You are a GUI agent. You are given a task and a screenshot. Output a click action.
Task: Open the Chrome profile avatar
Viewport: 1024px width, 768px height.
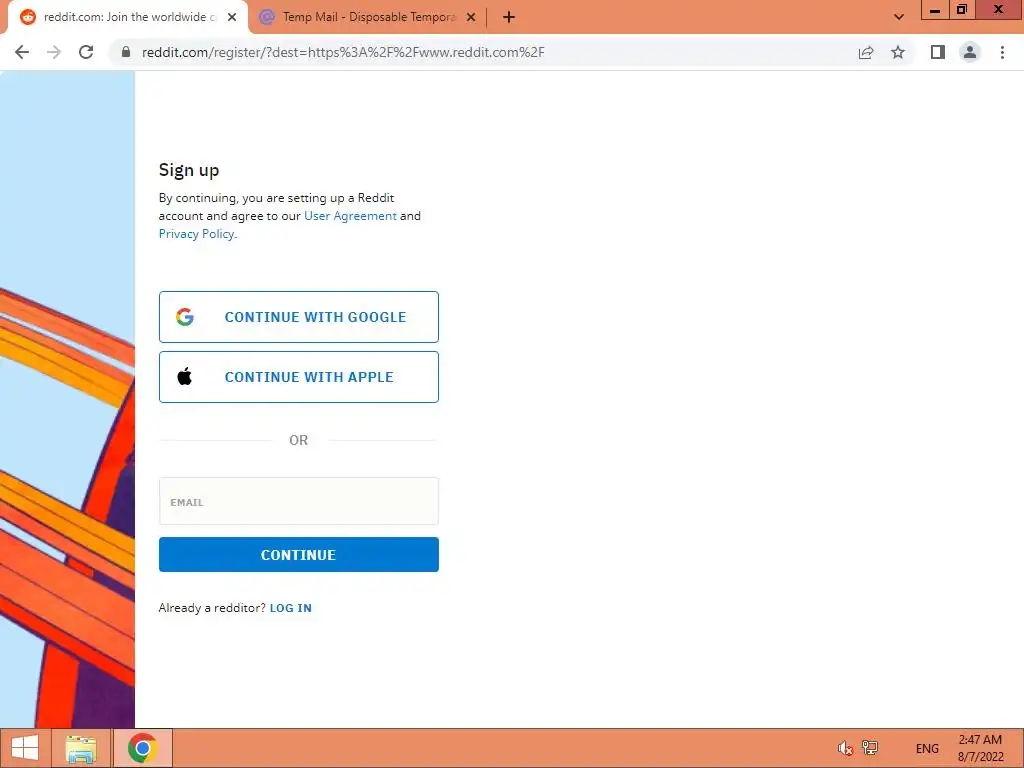pyautogui.click(x=970, y=52)
